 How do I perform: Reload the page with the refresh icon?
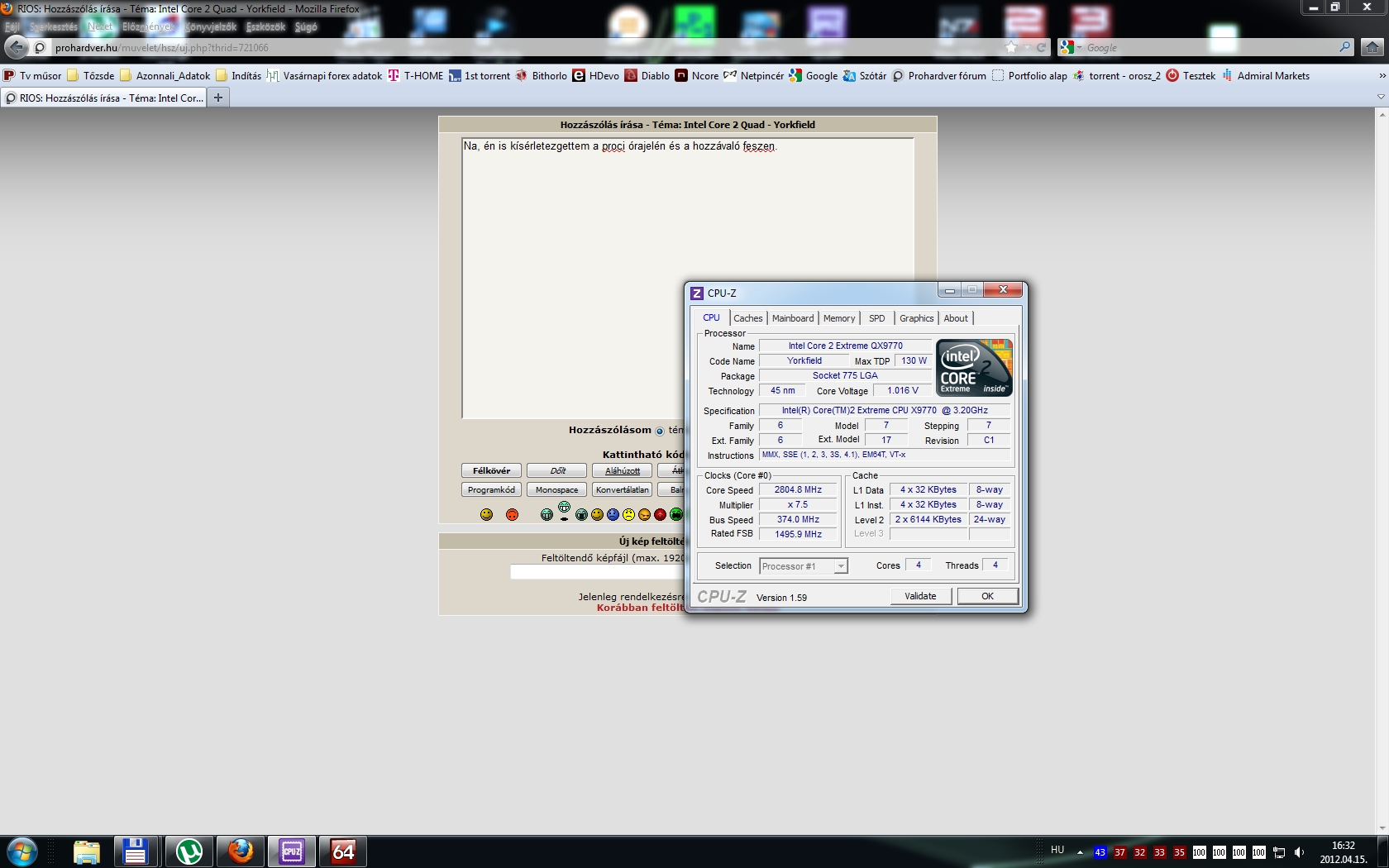click(1041, 47)
